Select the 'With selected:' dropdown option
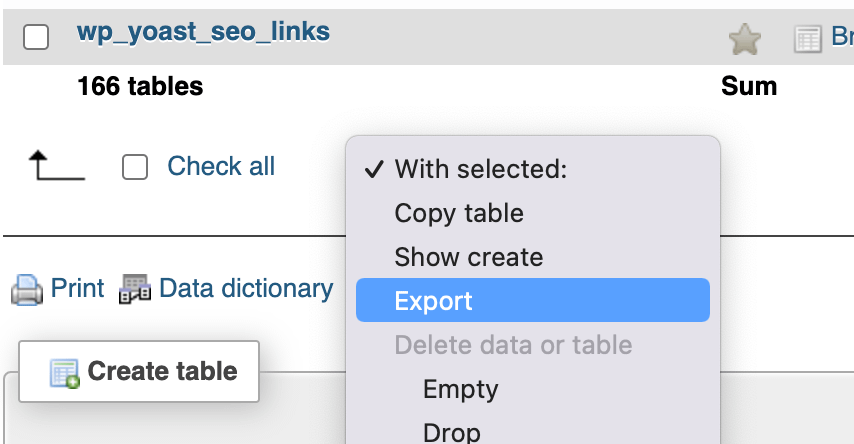Image resolution: width=854 pixels, height=444 pixels. [480, 169]
